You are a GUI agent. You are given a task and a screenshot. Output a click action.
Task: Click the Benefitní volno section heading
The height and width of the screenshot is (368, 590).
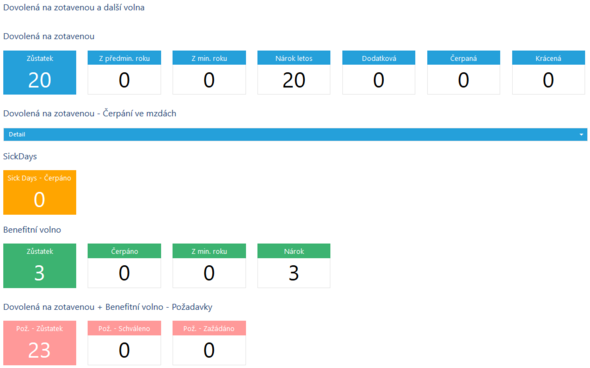32,230
